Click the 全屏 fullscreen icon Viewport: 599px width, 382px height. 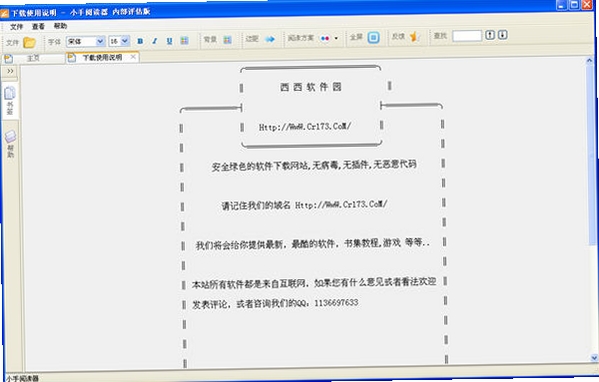coord(374,37)
